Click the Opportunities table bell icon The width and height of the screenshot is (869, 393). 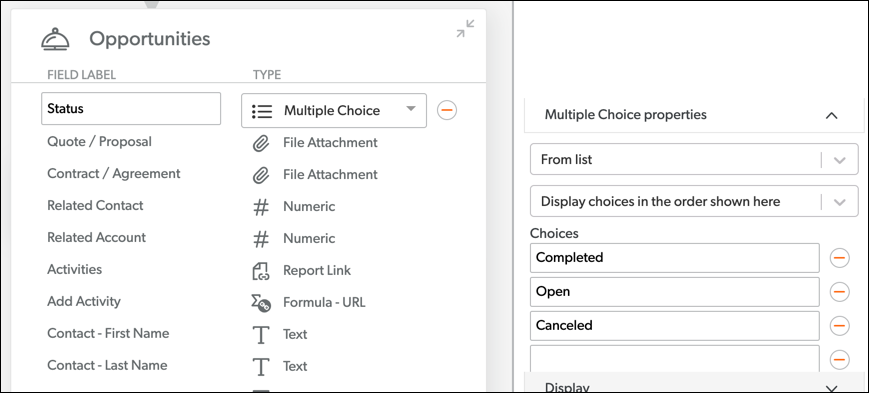click(55, 39)
